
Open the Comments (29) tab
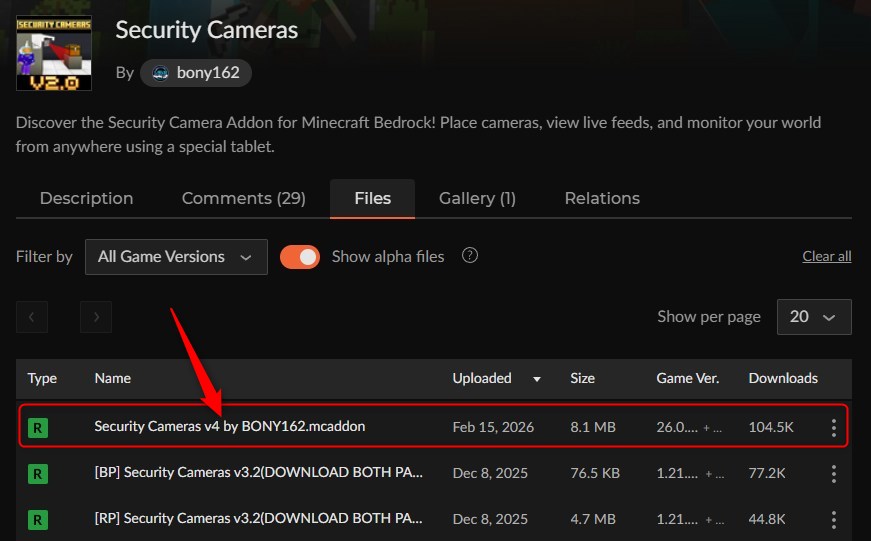pos(244,198)
